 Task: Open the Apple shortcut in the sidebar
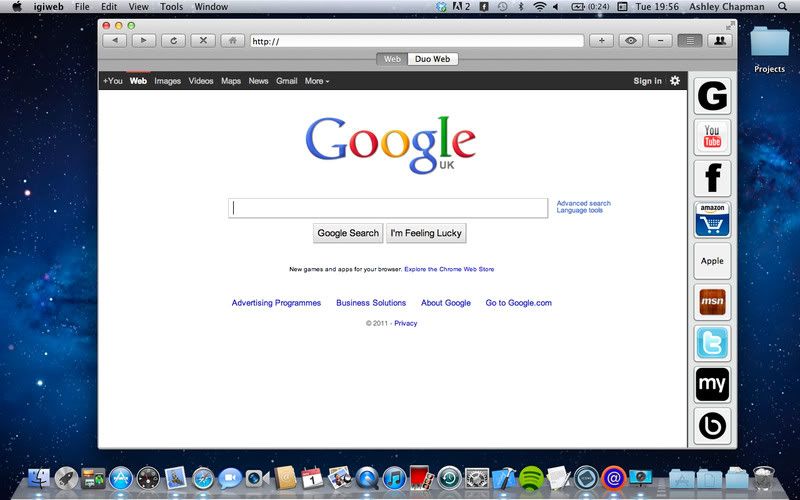point(712,261)
